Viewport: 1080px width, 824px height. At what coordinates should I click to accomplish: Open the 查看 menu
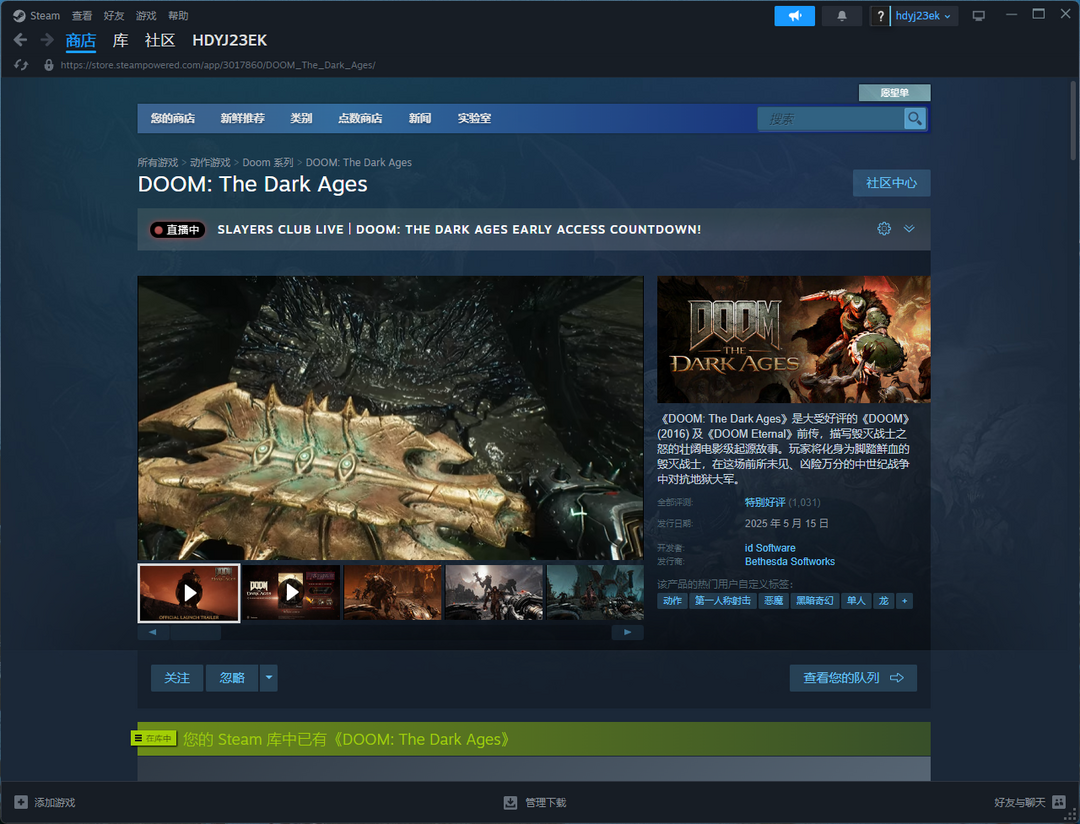[x=82, y=16]
